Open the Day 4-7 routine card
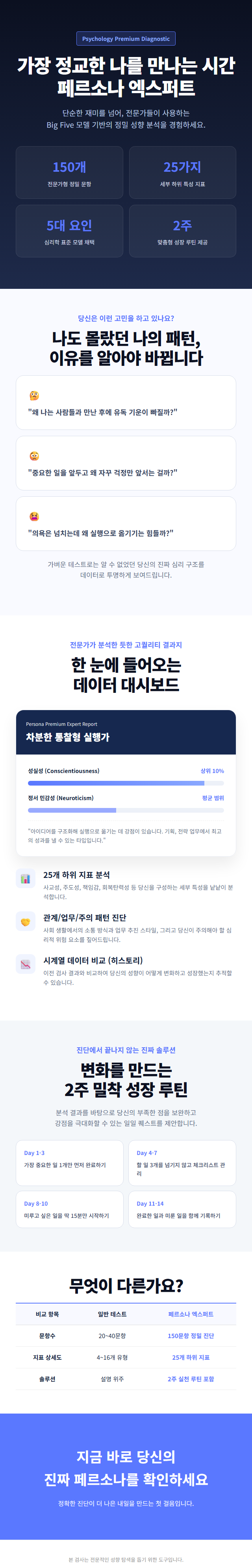Image resolution: width=252 pixels, height=1568 pixels. (182, 1162)
